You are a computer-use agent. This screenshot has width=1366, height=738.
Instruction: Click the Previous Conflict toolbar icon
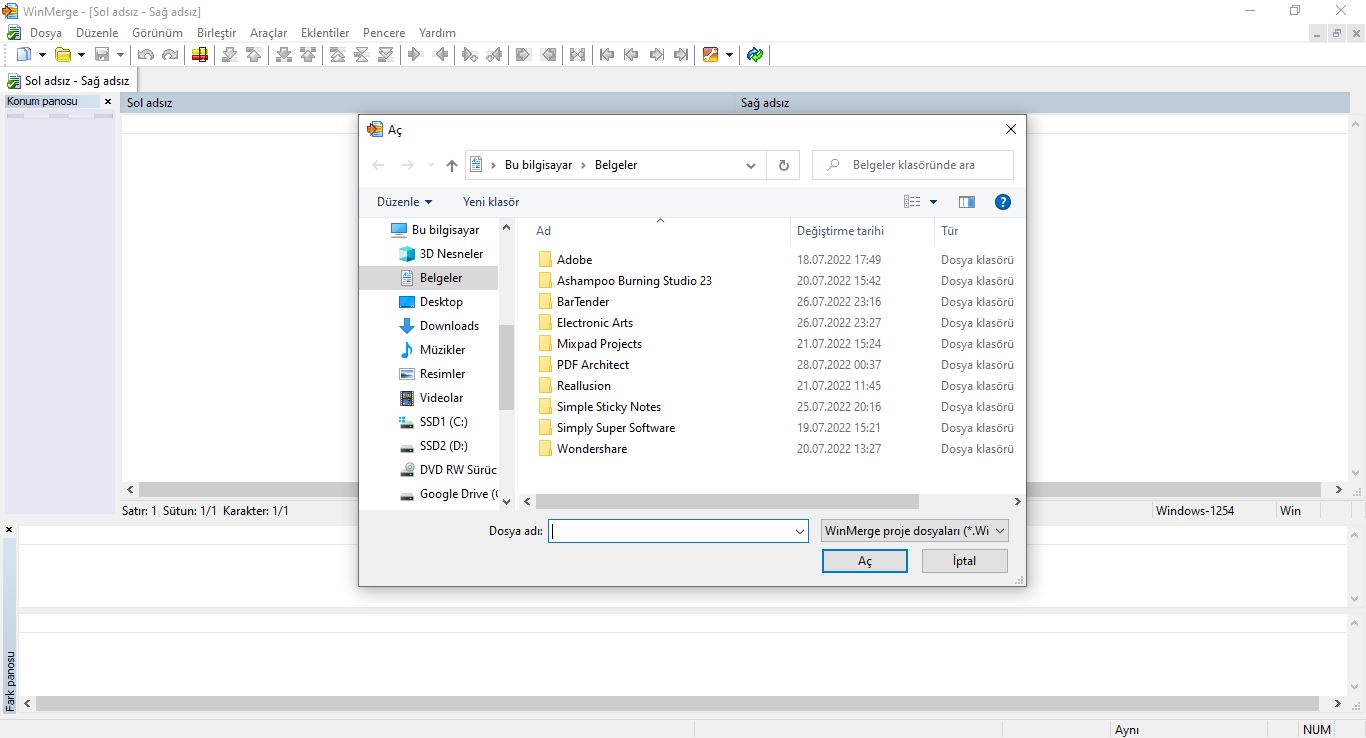pyautogui.click(x=308, y=54)
